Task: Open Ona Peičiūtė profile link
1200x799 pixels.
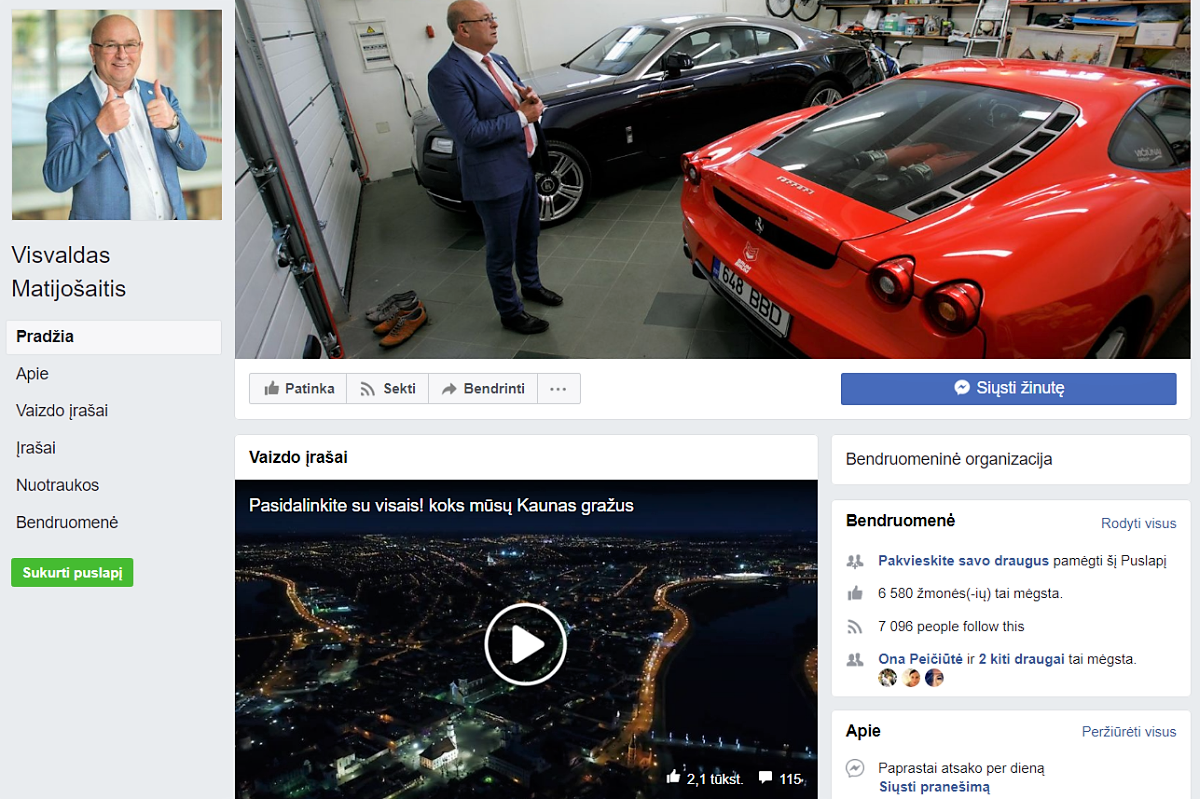Action: [x=920, y=659]
